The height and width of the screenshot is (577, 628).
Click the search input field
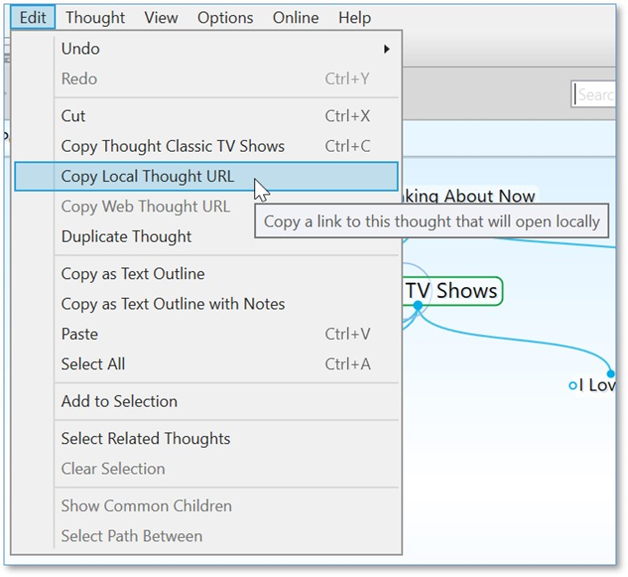click(596, 95)
